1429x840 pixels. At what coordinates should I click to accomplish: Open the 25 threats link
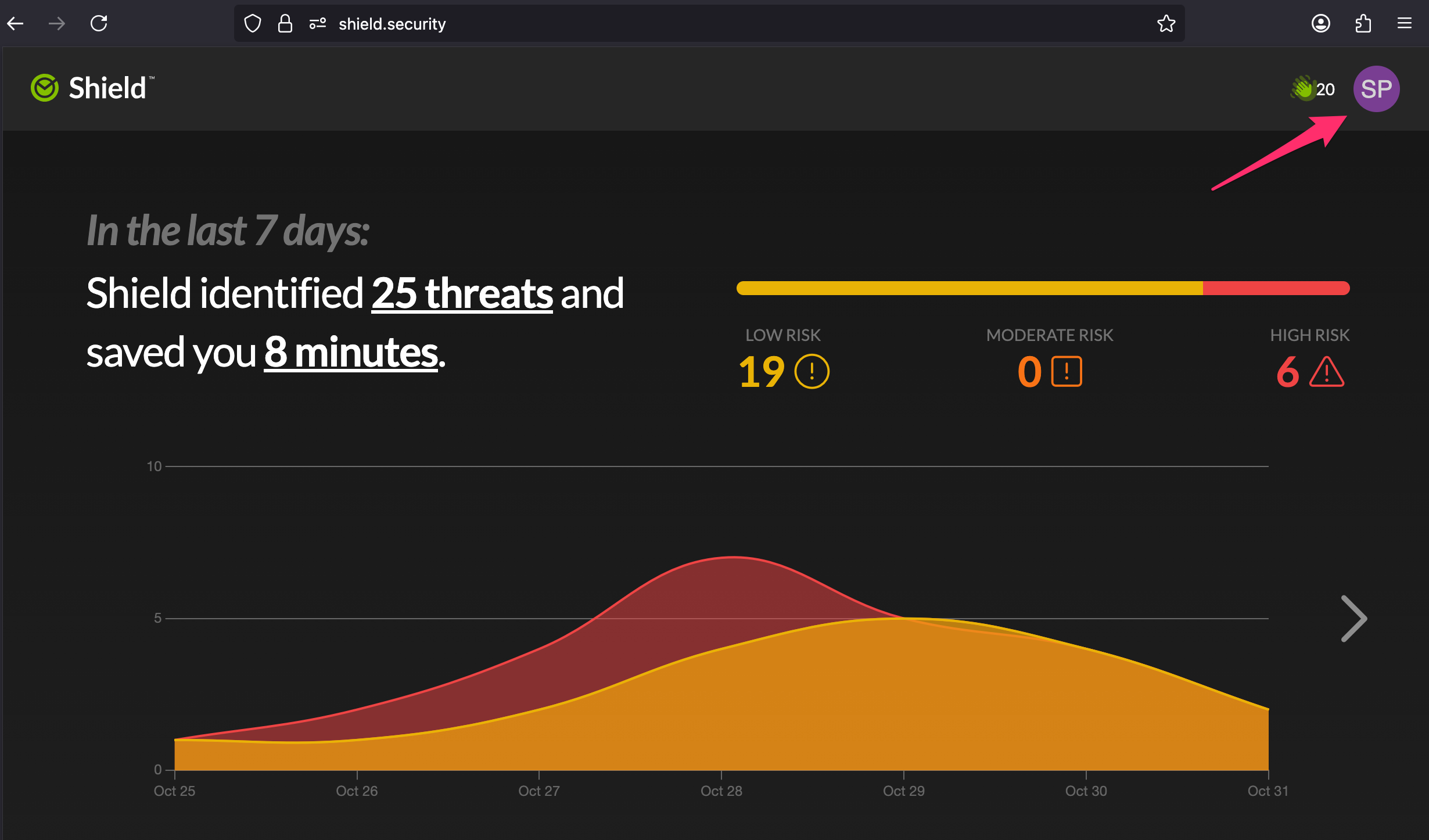point(462,293)
